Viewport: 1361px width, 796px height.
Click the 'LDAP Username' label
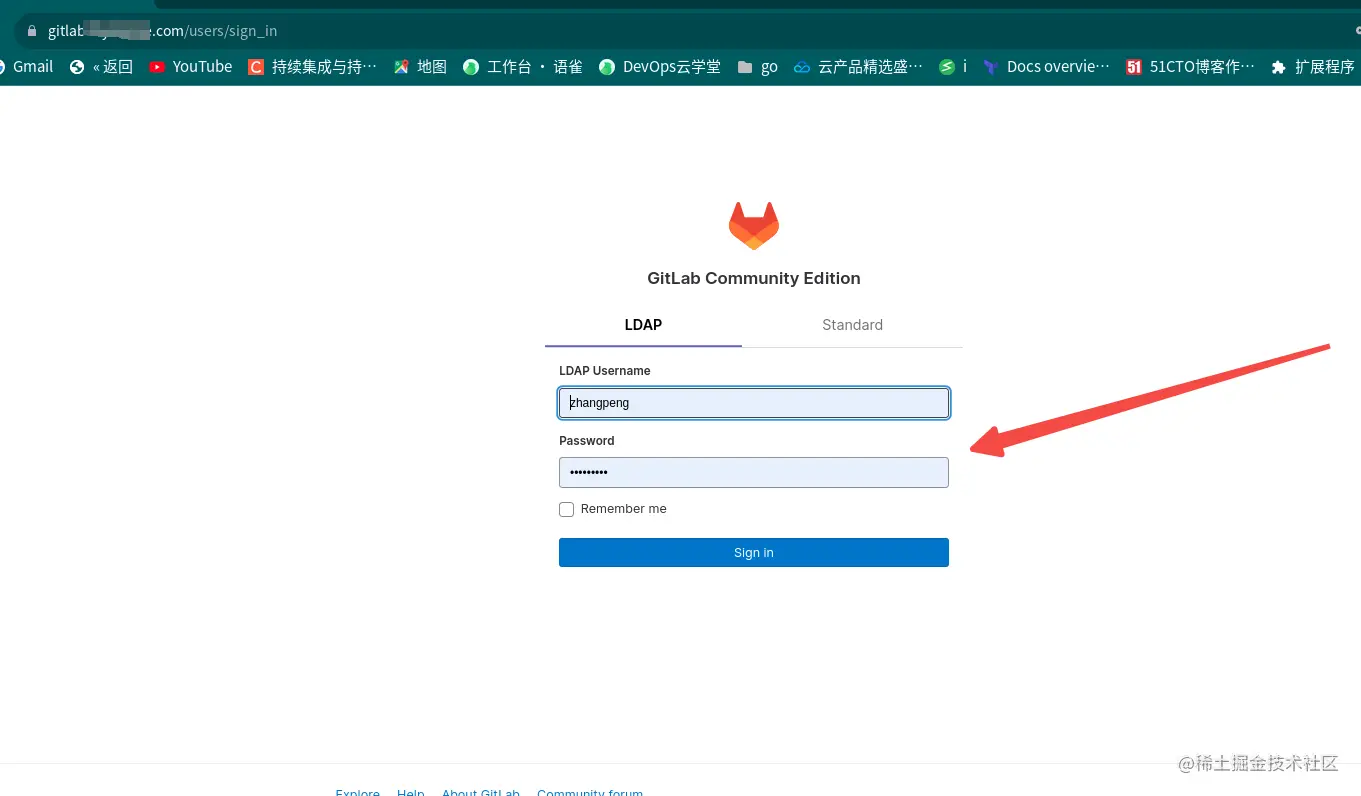[x=605, y=371]
